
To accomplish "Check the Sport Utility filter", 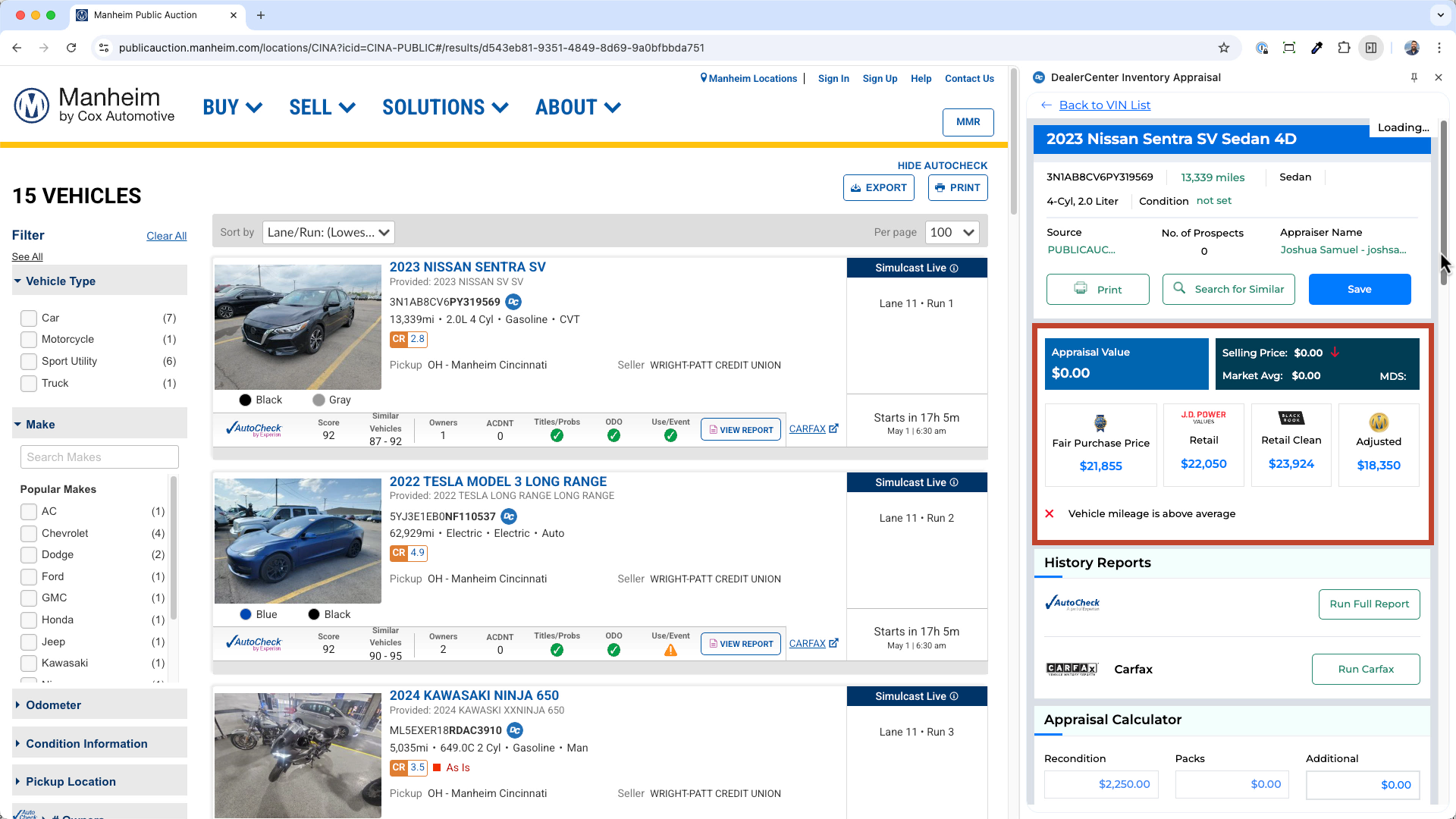I will [x=29, y=362].
